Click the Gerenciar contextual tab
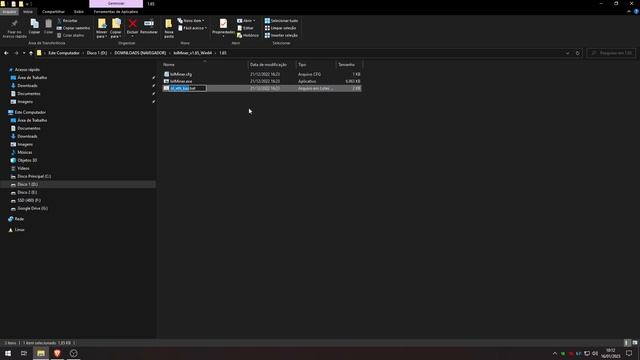 116,4
